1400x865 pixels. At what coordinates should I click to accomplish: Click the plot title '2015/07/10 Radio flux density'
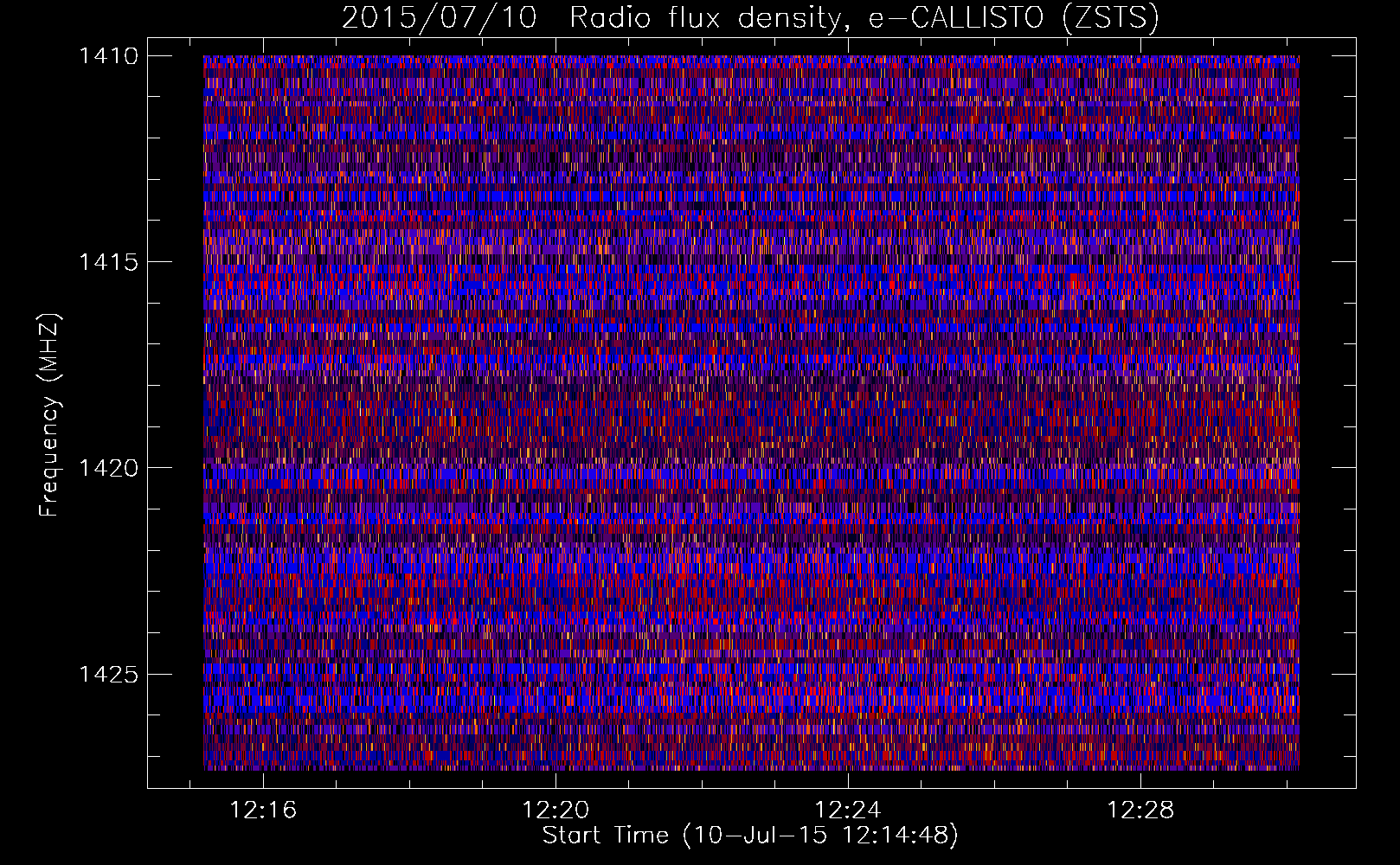[x=750, y=18]
